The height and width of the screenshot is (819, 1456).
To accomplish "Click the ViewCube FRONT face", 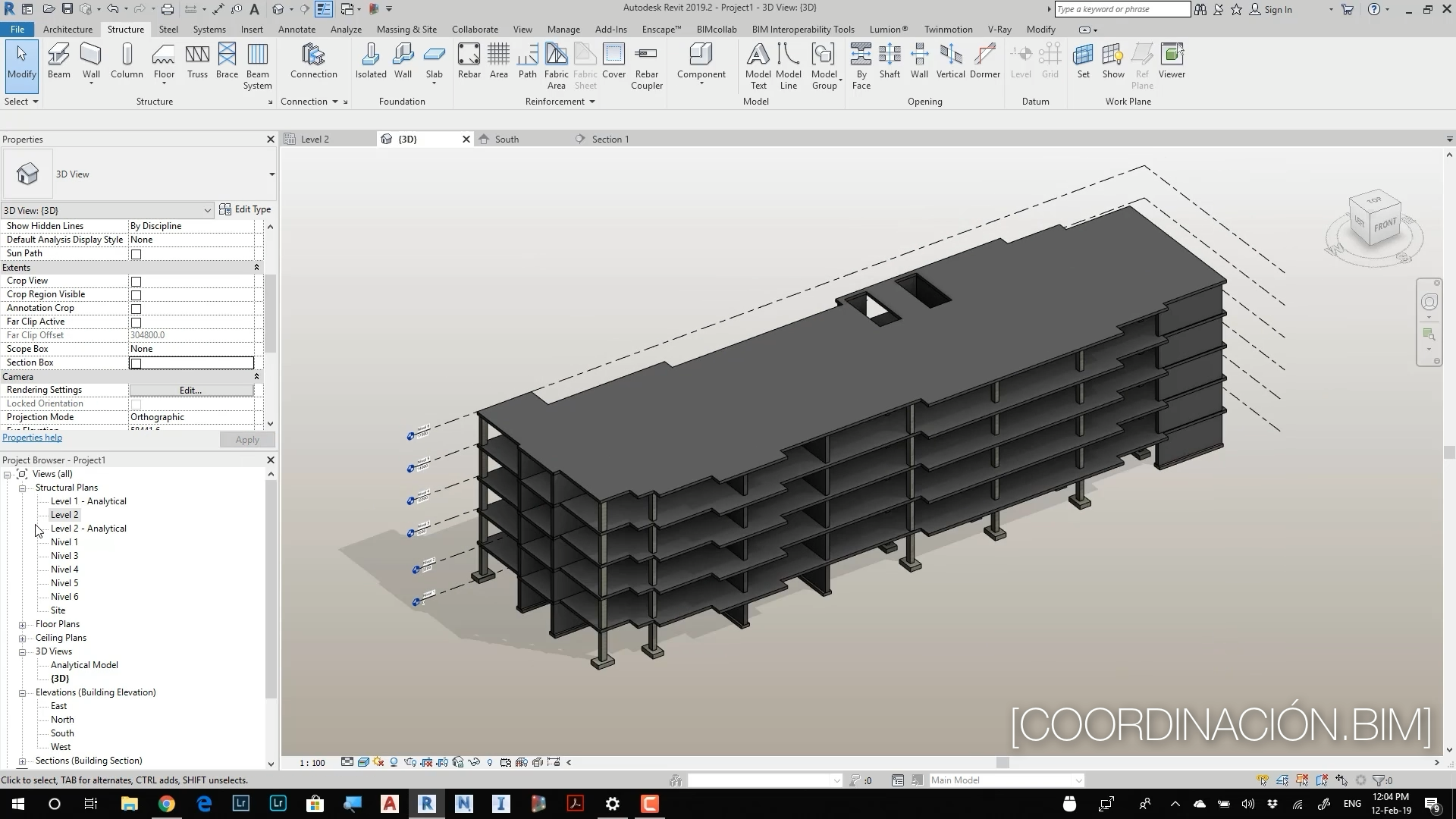I will 1384,225.
